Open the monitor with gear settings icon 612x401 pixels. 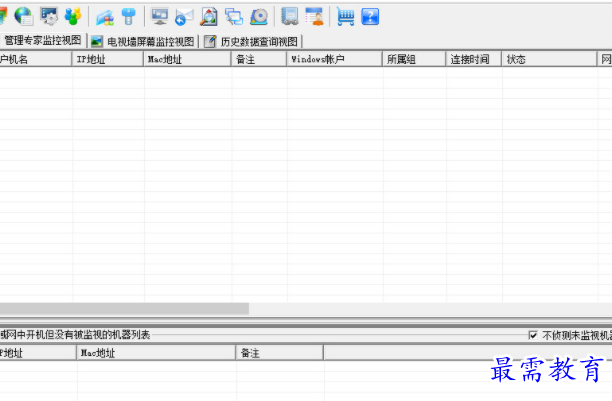49,16
